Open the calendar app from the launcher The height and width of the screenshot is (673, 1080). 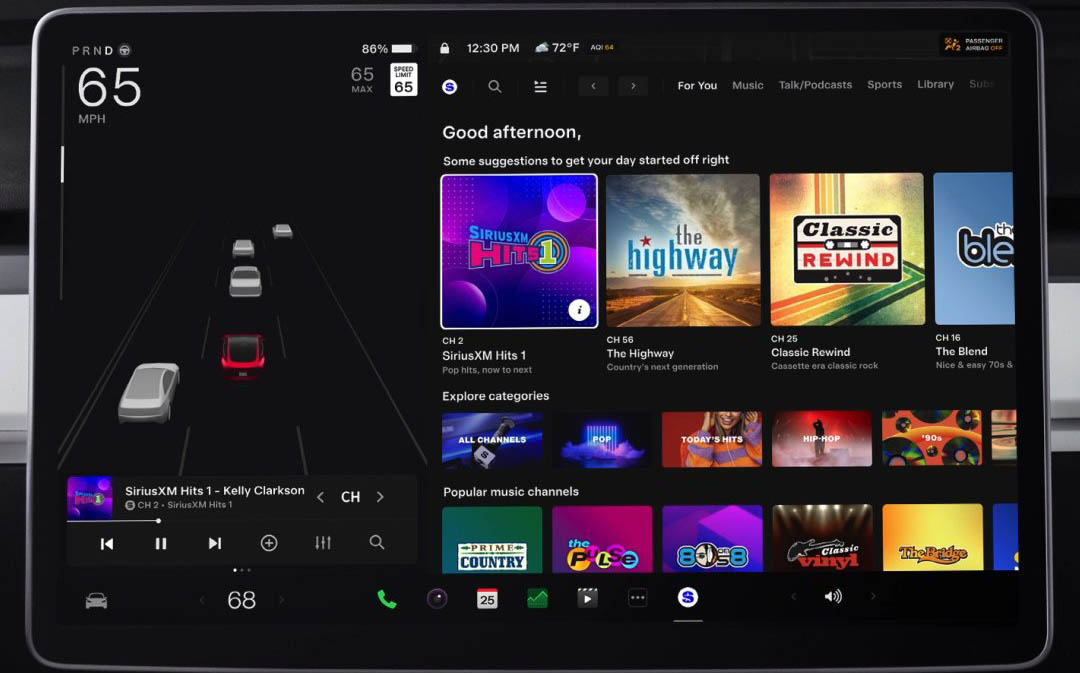coord(487,597)
